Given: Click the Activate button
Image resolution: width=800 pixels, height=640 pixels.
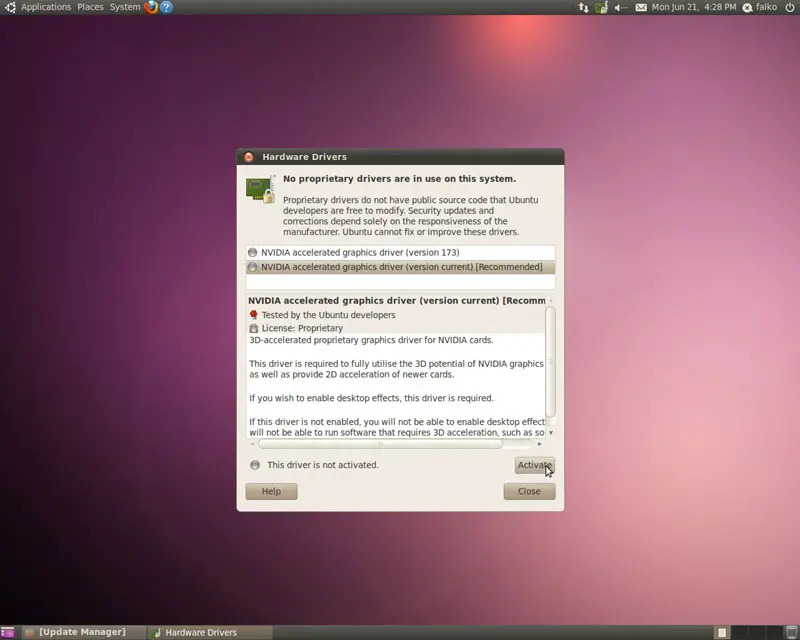Looking at the screenshot, I should click(535, 465).
